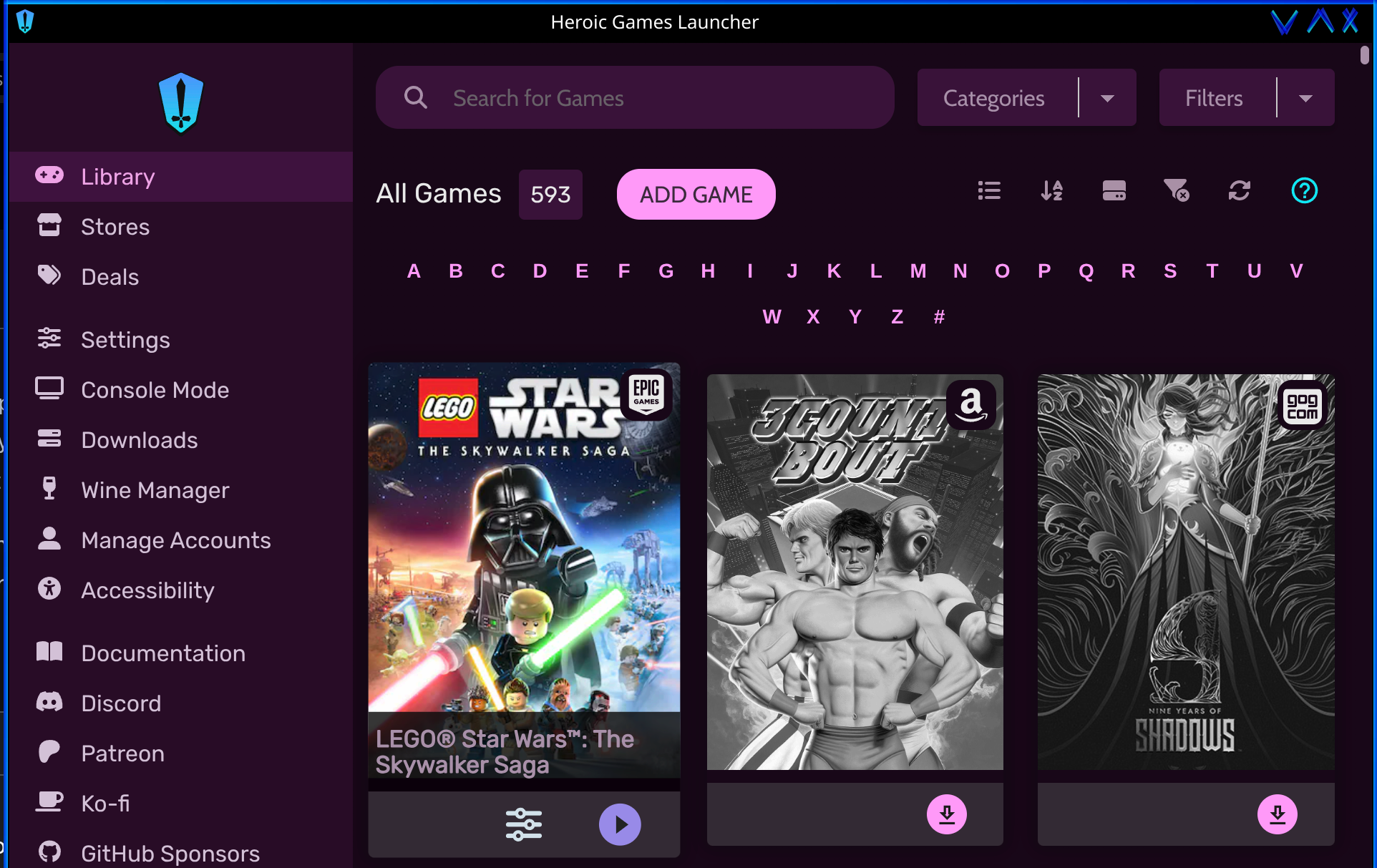
Task: Click the Settings sliders icon in sidebar
Action: click(x=49, y=338)
